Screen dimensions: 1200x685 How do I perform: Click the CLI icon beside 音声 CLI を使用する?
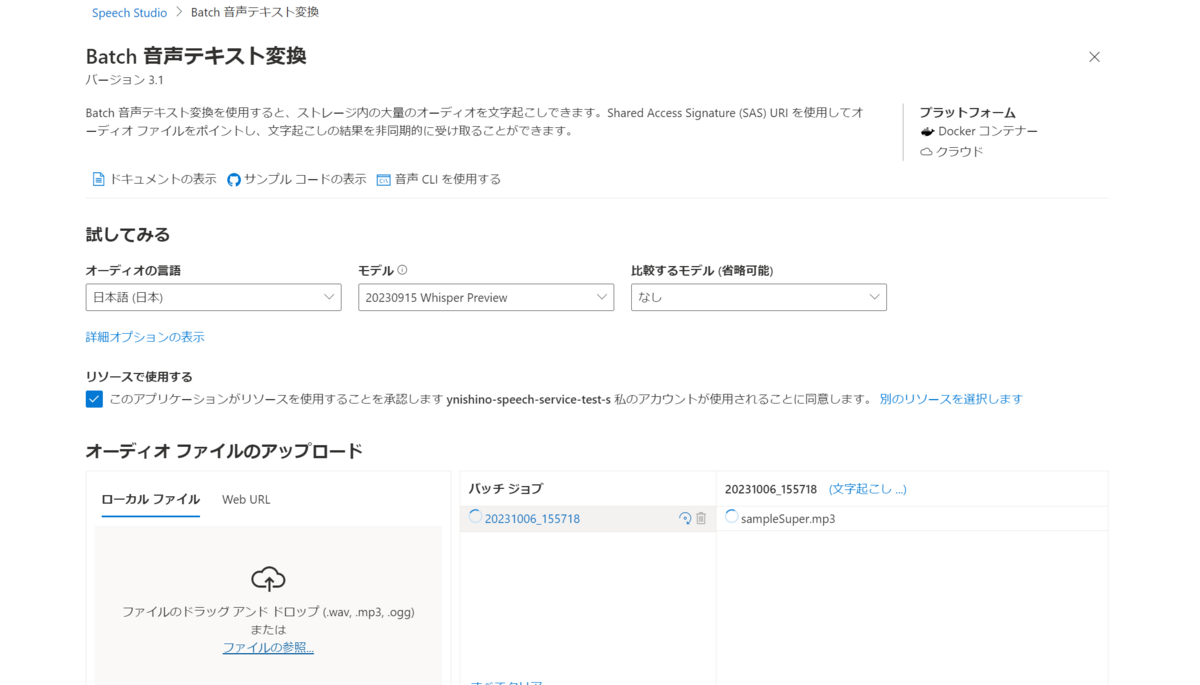383,180
